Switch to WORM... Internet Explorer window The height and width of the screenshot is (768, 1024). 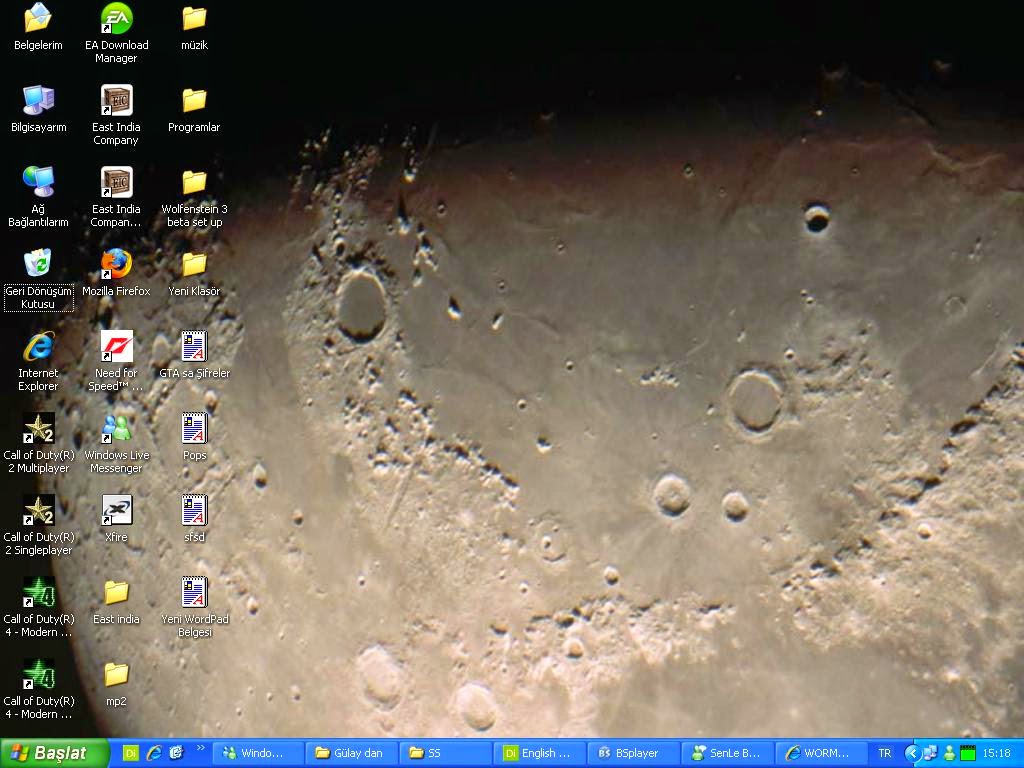click(x=820, y=753)
